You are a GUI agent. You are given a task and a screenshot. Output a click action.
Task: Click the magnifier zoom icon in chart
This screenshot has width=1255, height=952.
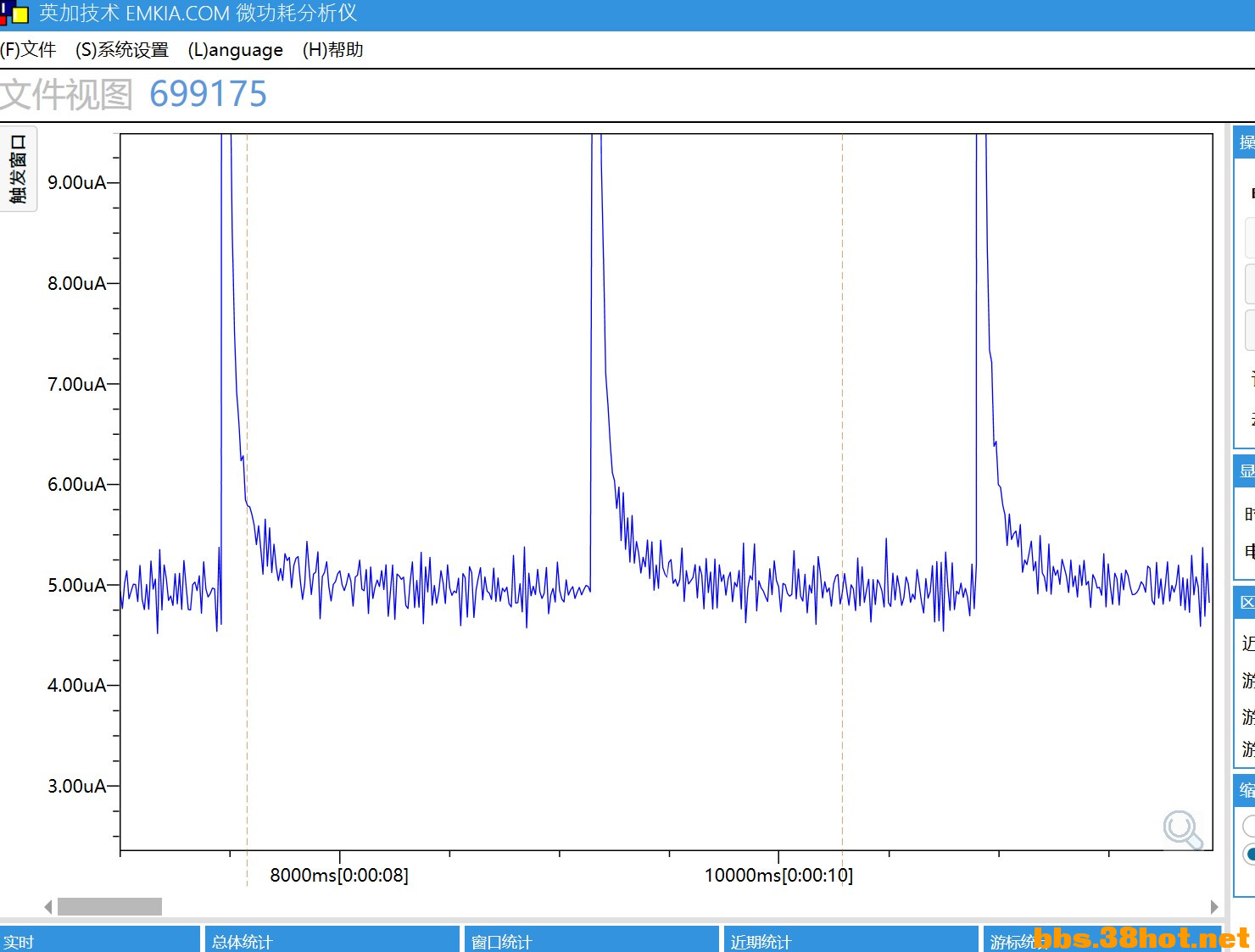point(1183,830)
